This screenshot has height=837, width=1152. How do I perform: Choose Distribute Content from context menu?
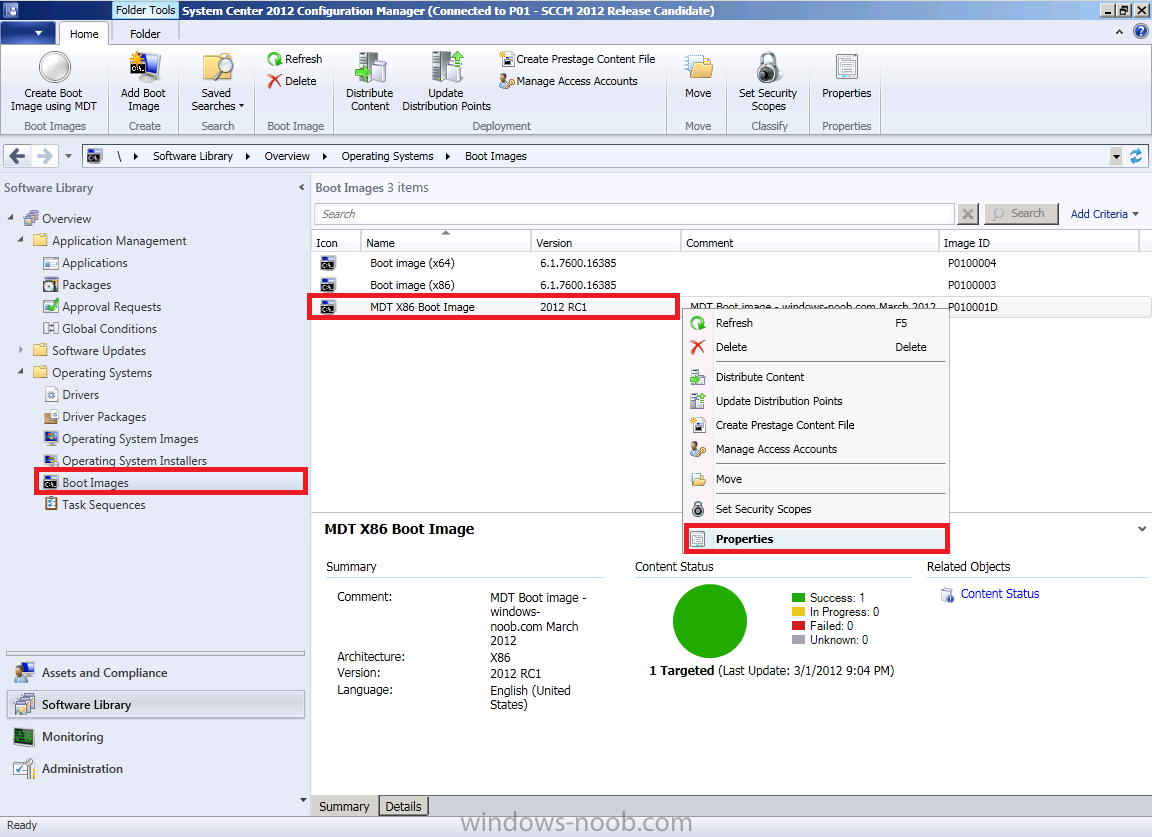coord(816,377)
